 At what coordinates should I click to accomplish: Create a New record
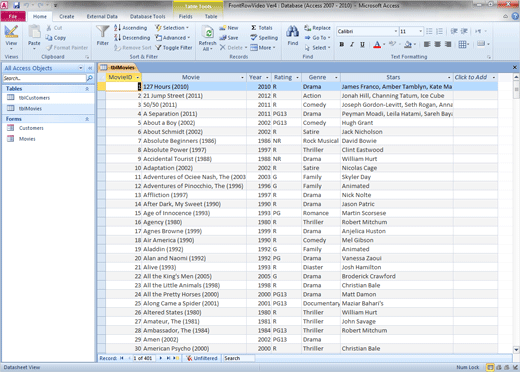click(229, 28)
